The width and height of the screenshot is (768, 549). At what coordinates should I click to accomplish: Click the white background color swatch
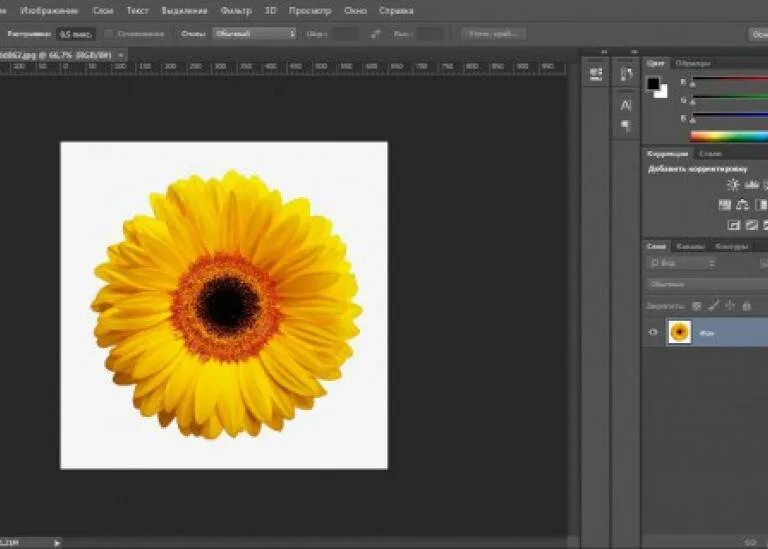pos(662,93)
